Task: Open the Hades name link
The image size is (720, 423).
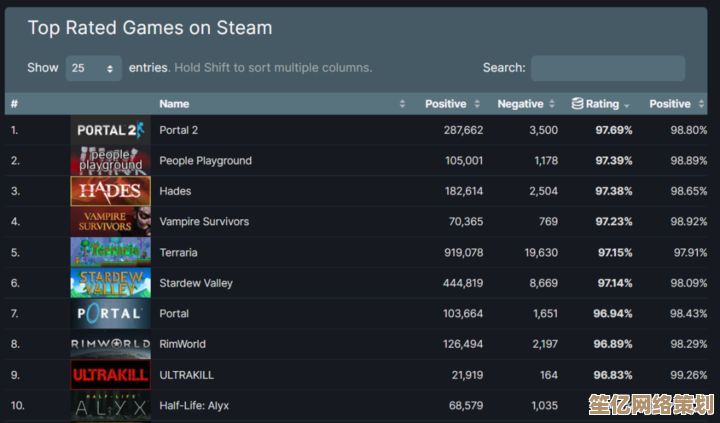Action: click(x=175, y=191)
